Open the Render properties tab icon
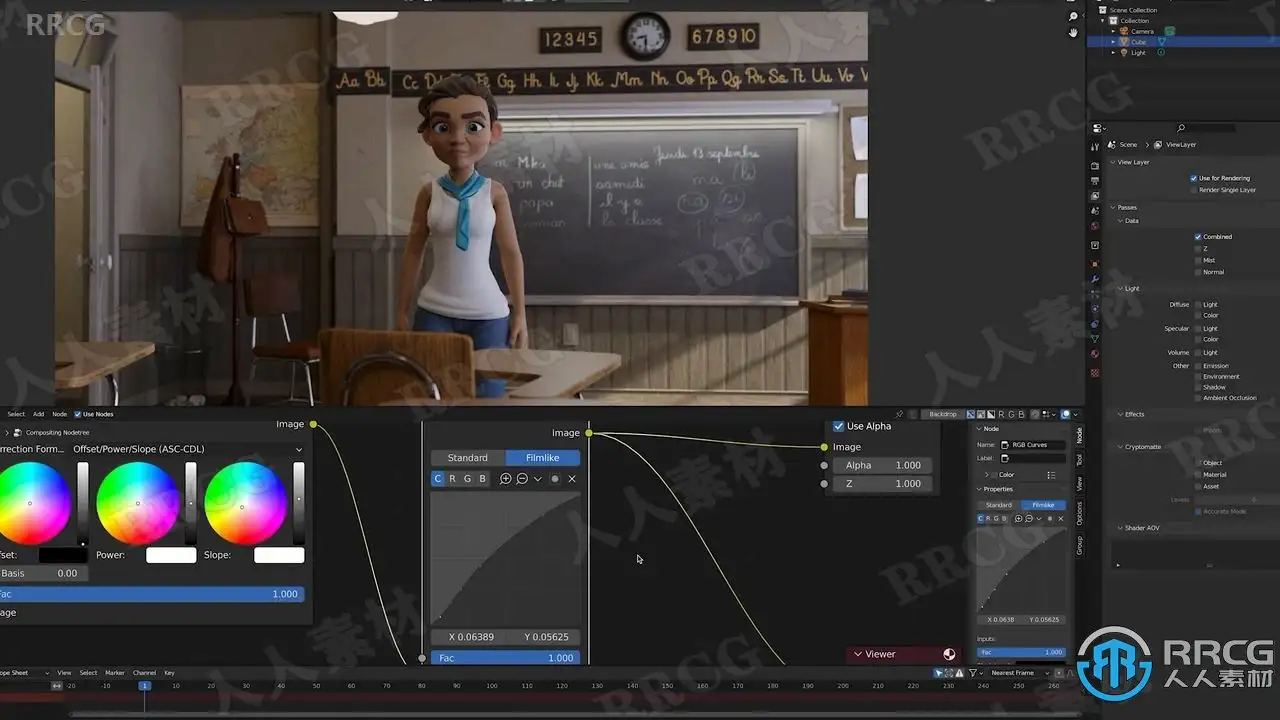The image size is (1280, 720). (x=1095, y=165)
